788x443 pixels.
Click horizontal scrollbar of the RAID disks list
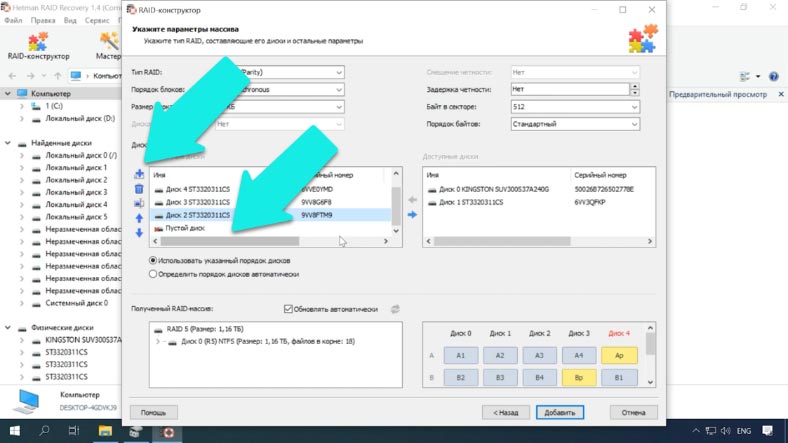(x=230, y=241)
